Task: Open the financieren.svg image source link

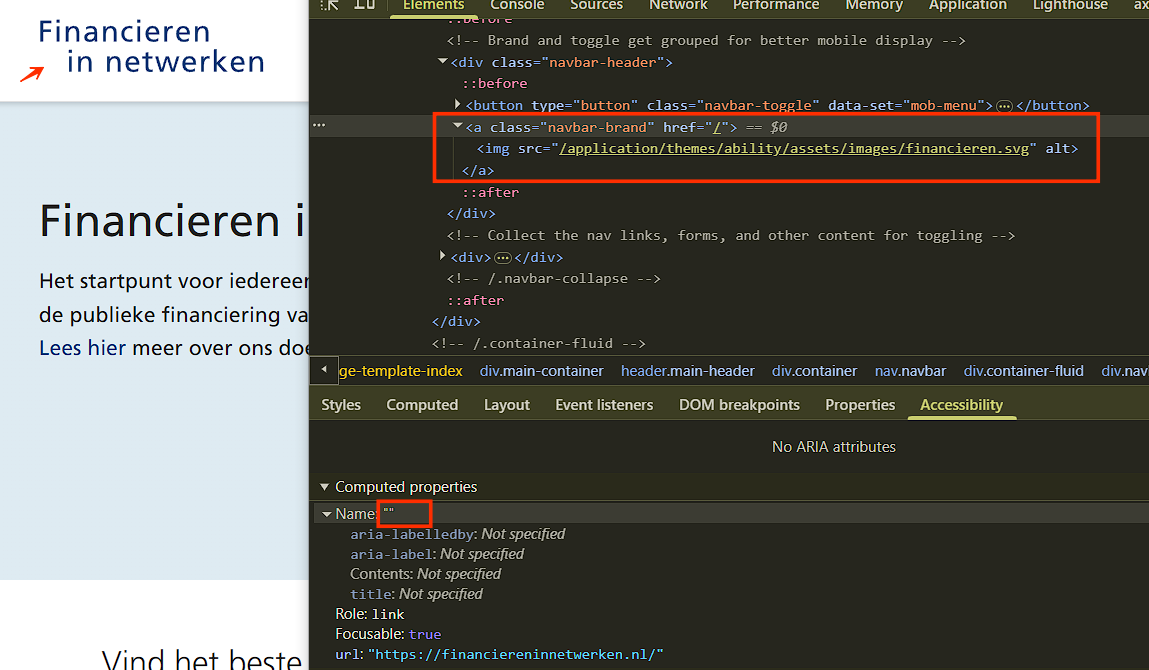Action: coord(794,149)
